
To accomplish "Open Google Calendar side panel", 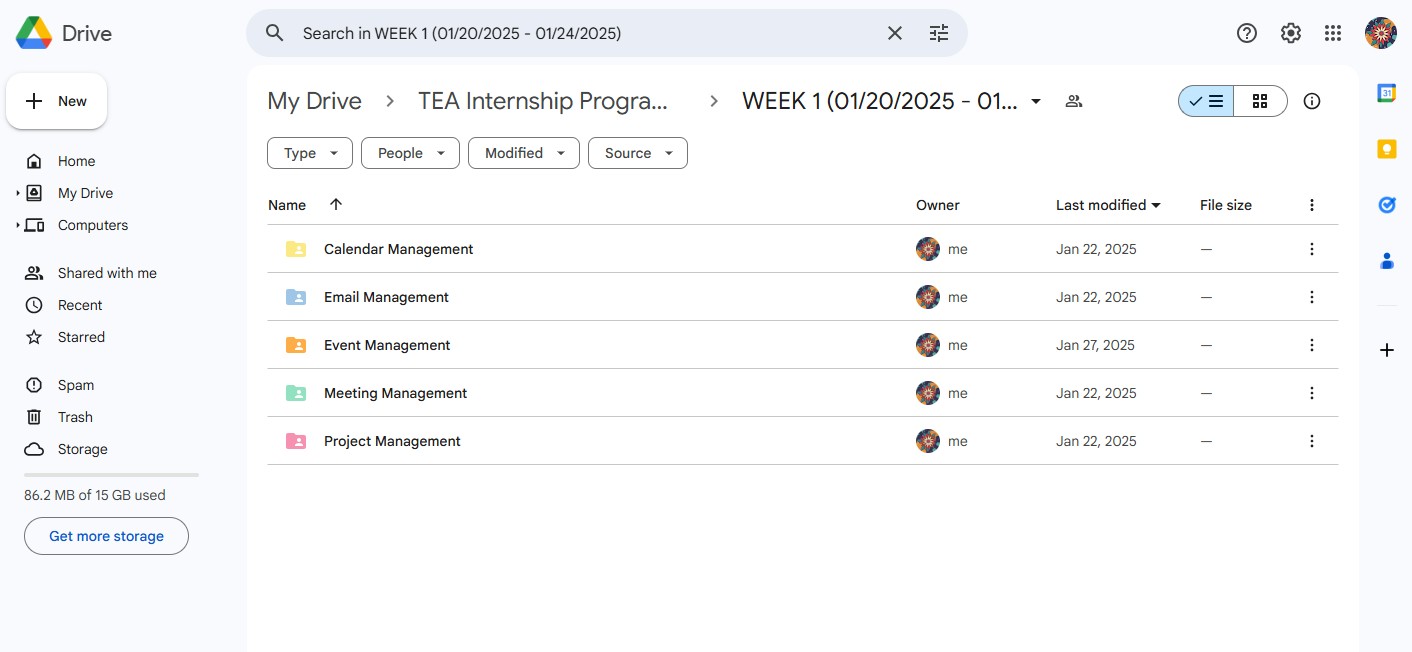I will coord(1387,93).
